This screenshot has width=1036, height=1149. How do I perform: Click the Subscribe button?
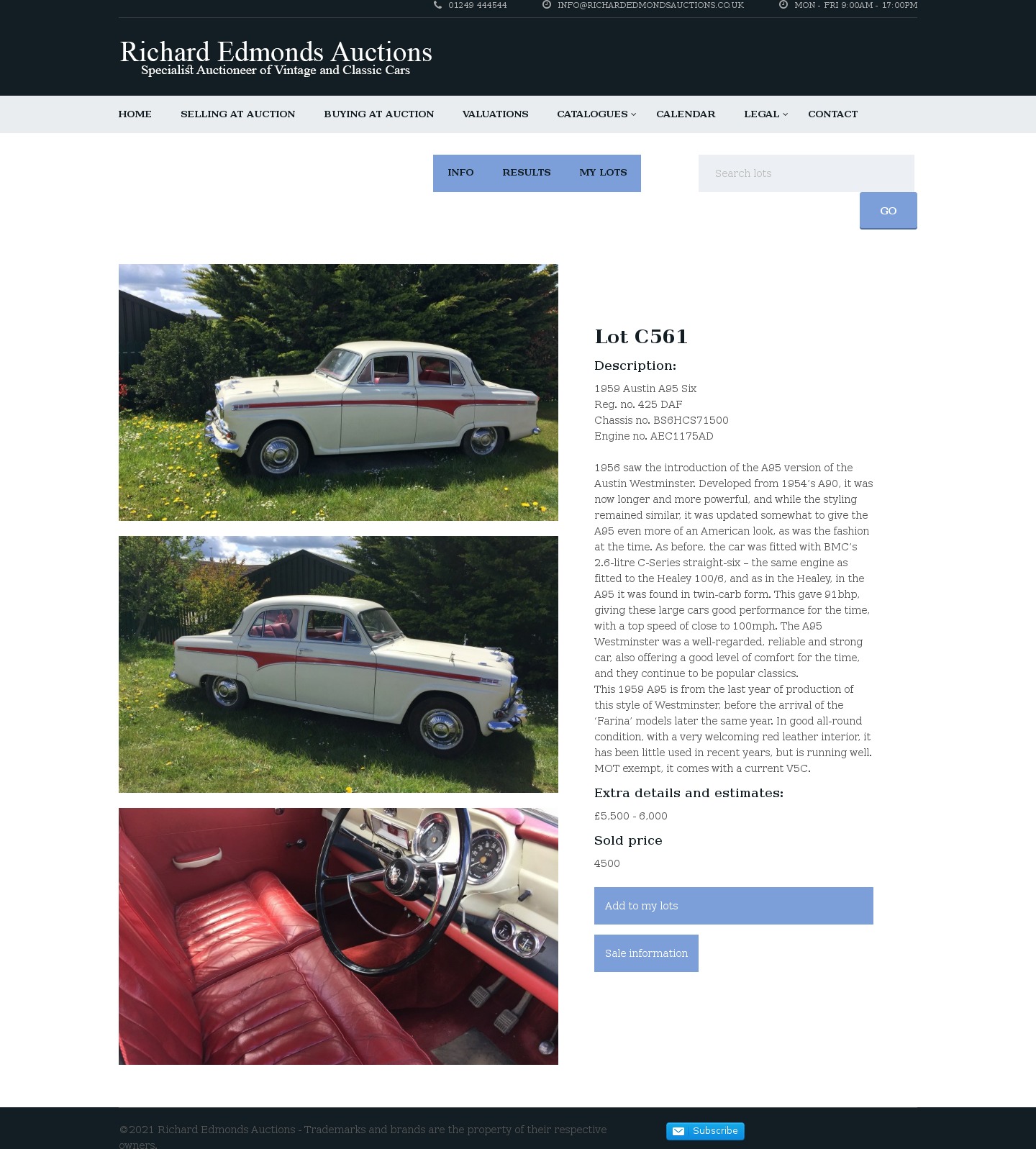tap(705, 1131)
